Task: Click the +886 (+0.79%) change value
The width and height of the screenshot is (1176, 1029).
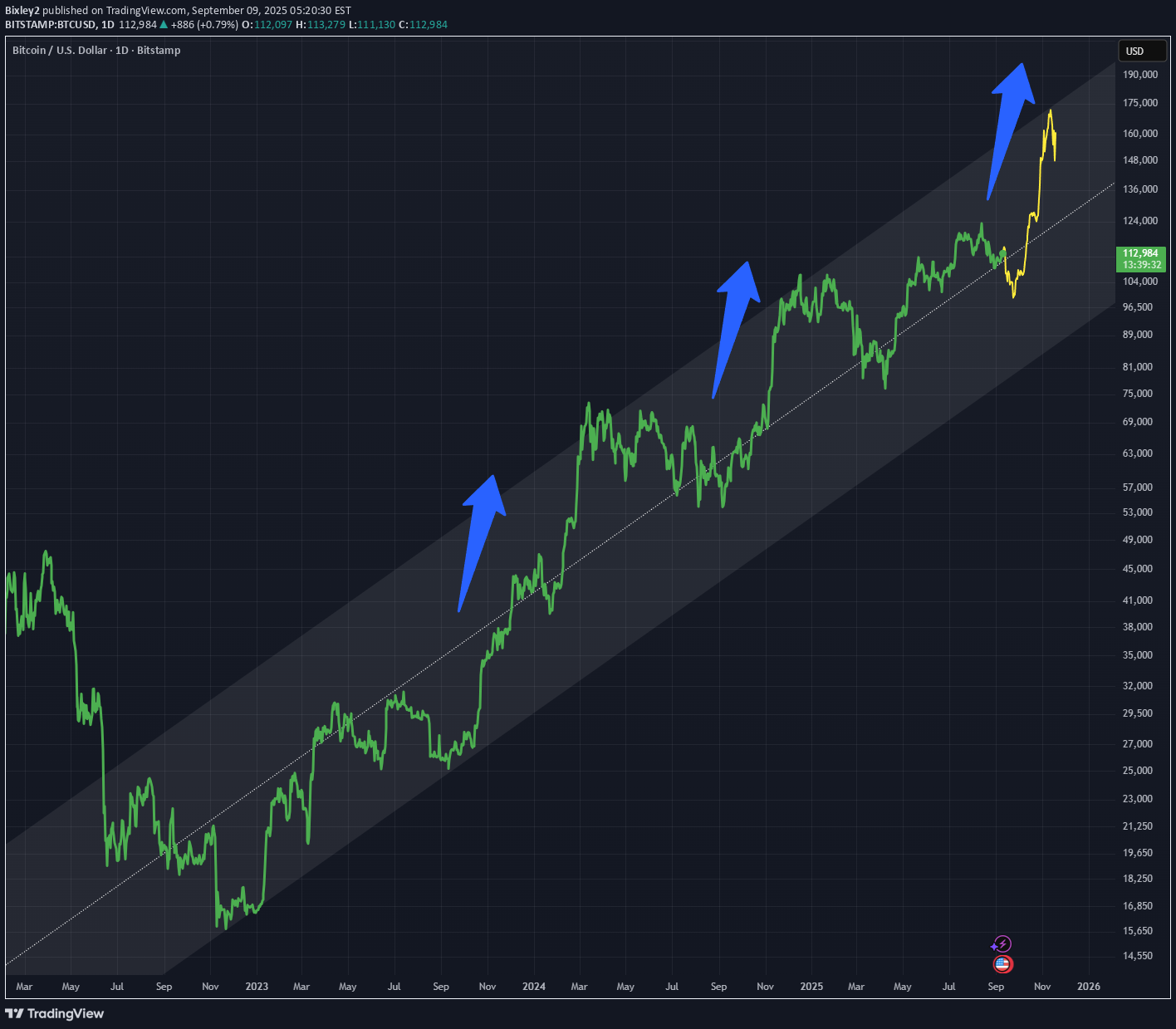Action: click(x=205, y=25)
